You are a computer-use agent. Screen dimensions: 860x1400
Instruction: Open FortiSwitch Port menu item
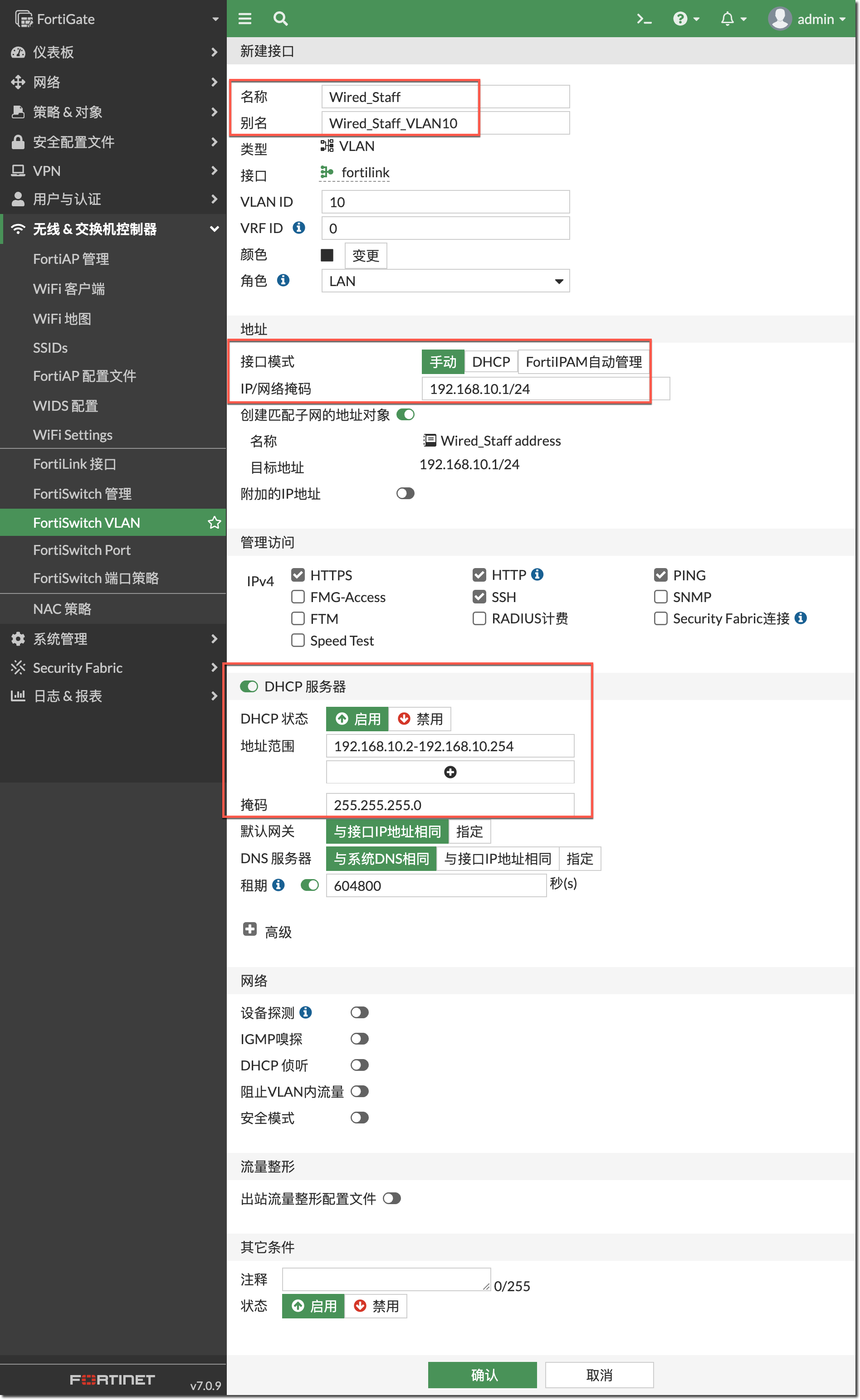pos(82,550)
